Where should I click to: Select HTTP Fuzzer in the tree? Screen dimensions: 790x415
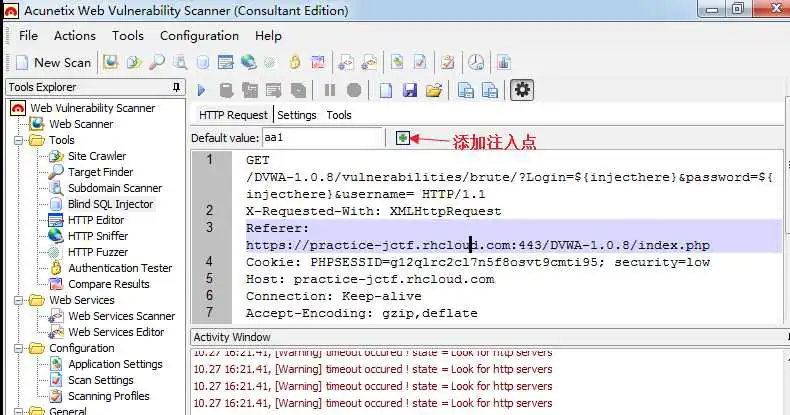98,252
